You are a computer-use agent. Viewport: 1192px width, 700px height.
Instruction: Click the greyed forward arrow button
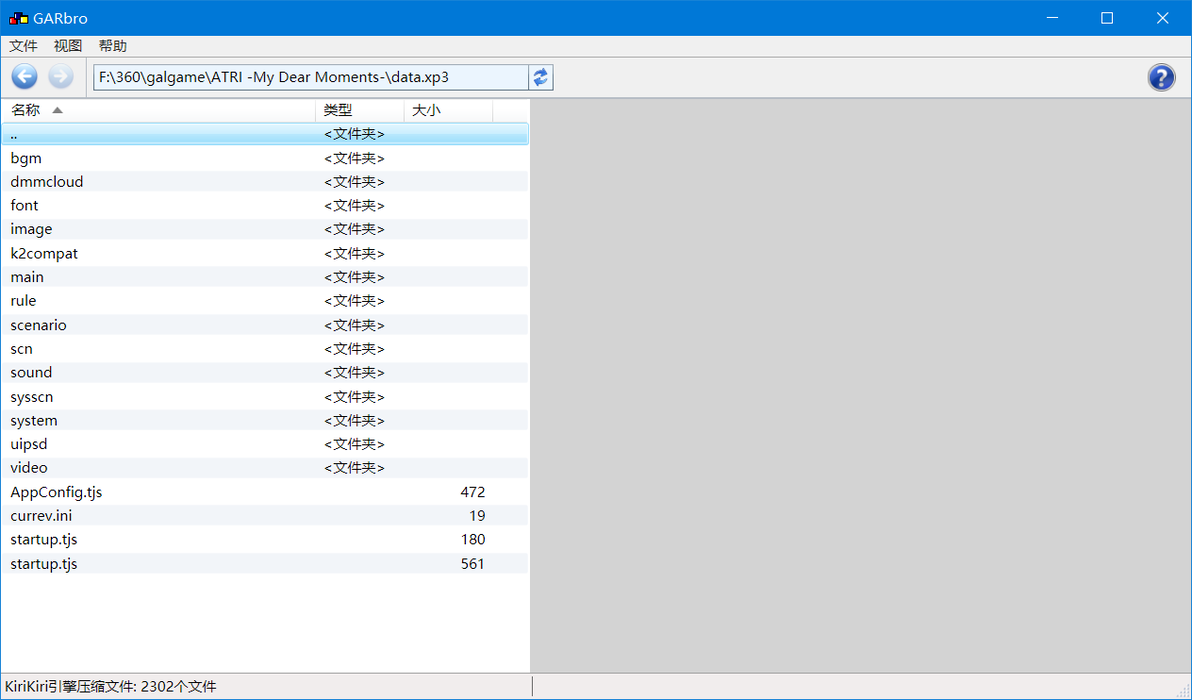click(61, 77)
